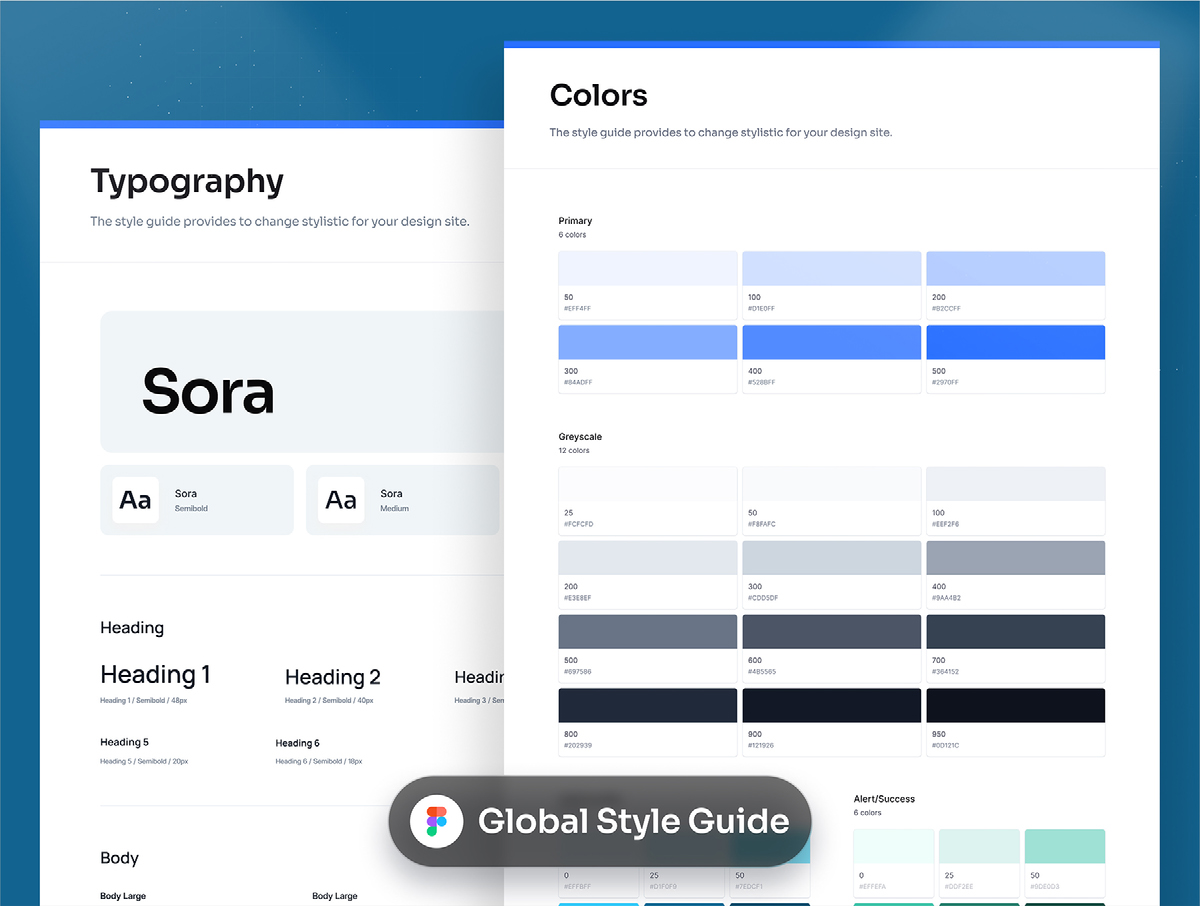
Task: Pick the Greyscale 50 swatch #F8FAFC
Action: click(832, 501)
